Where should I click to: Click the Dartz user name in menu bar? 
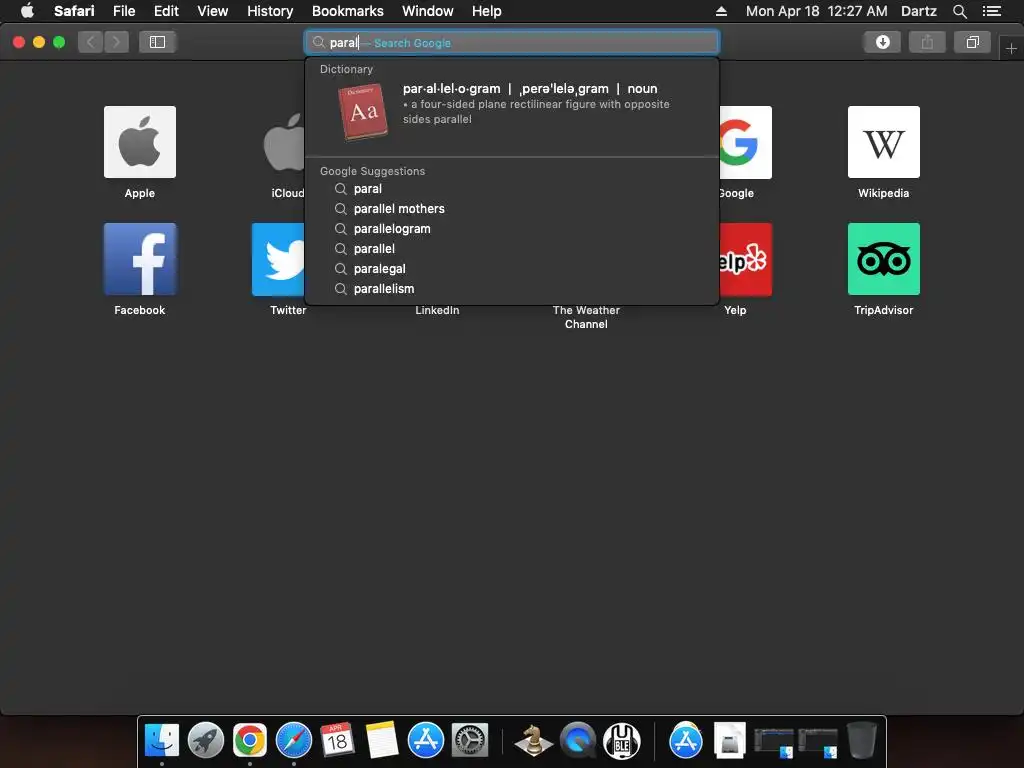pyautogui.click(x=918, y=11)
